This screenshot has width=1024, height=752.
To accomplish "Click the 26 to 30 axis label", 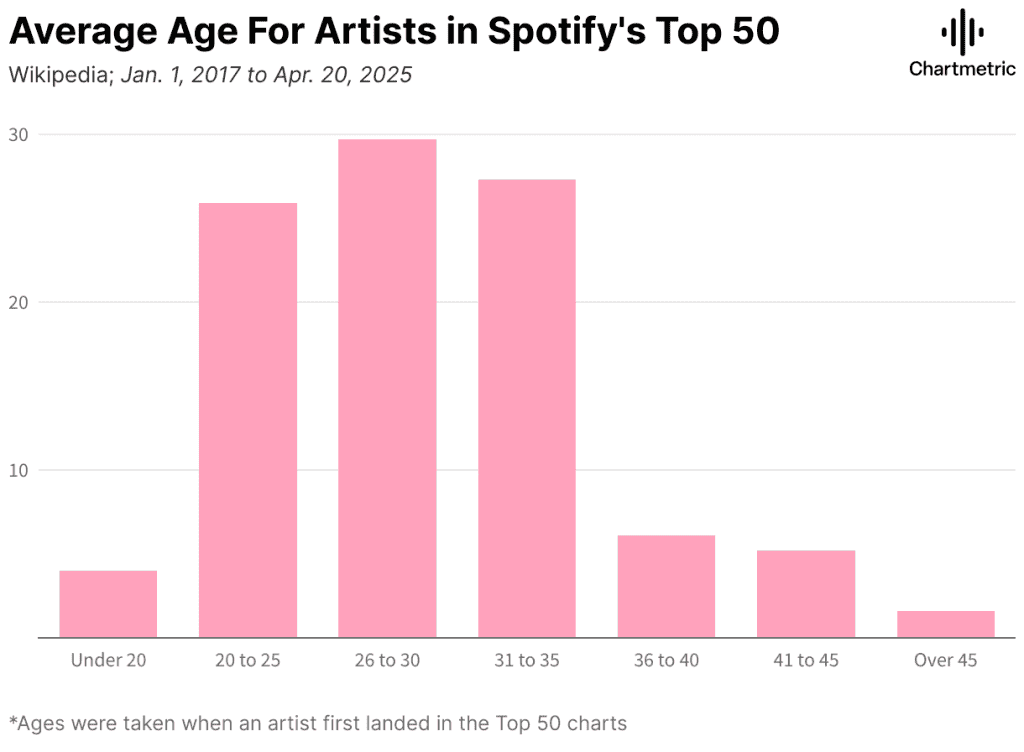I will pos(387,660).
